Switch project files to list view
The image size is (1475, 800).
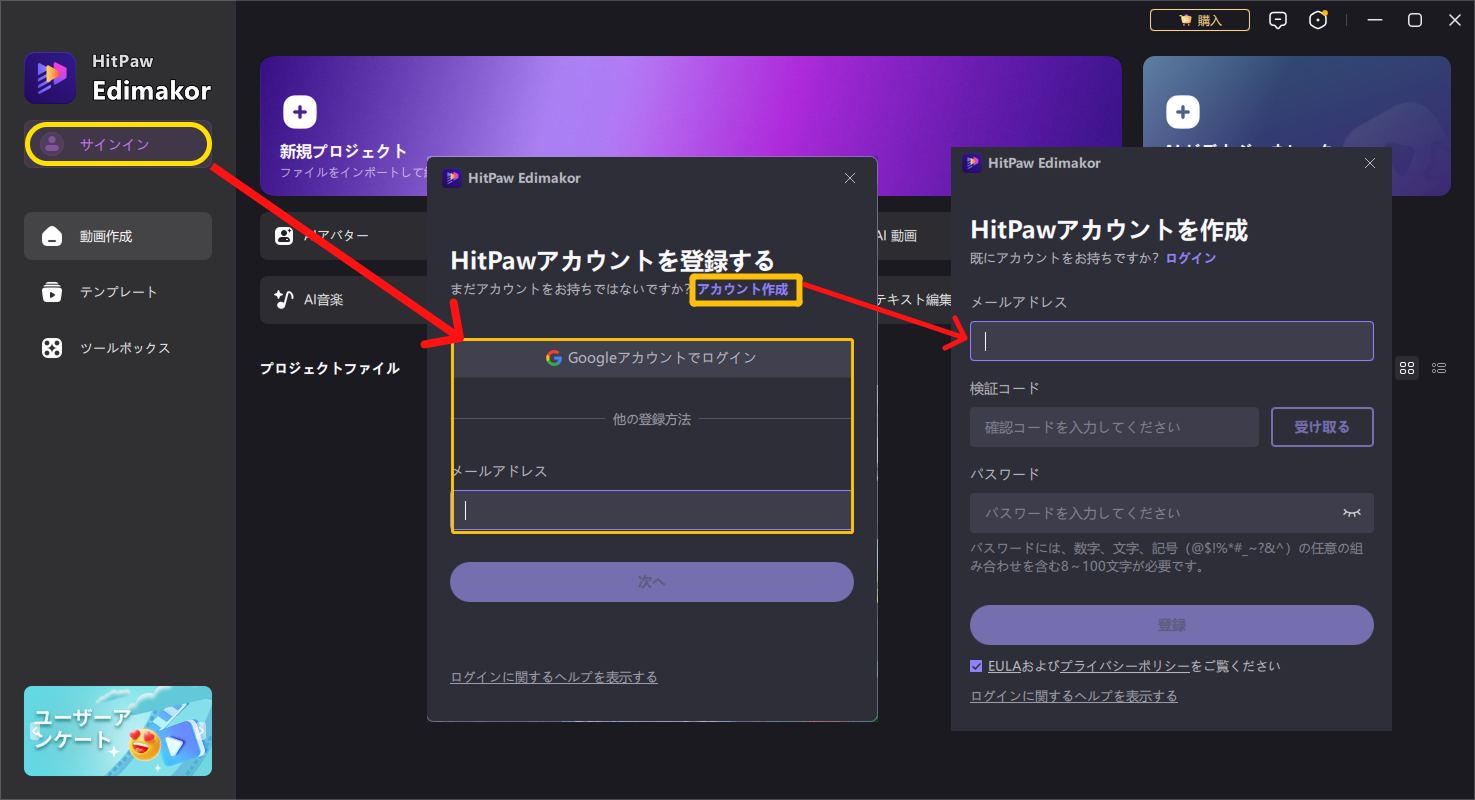[1439, 367]
